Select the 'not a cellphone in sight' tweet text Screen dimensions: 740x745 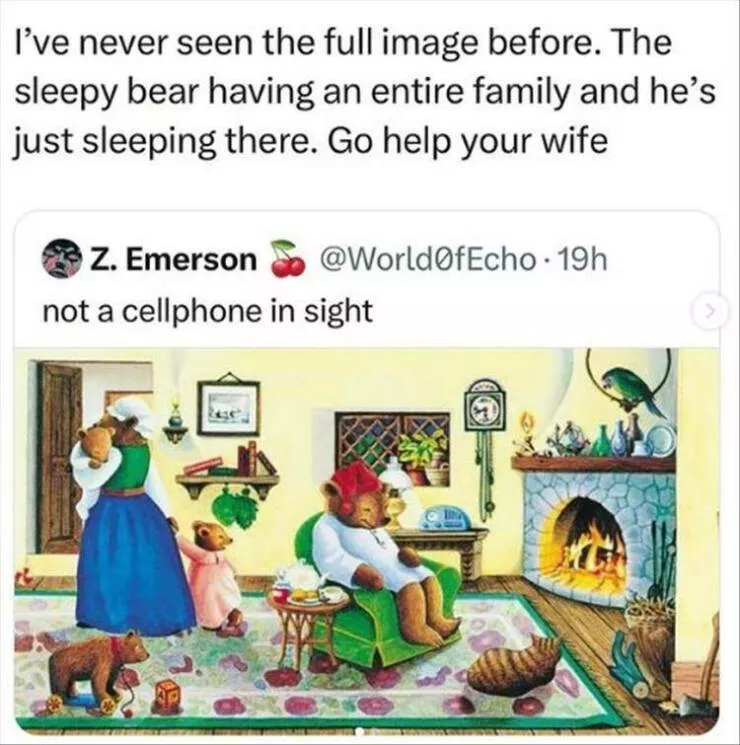pos(208,312)
